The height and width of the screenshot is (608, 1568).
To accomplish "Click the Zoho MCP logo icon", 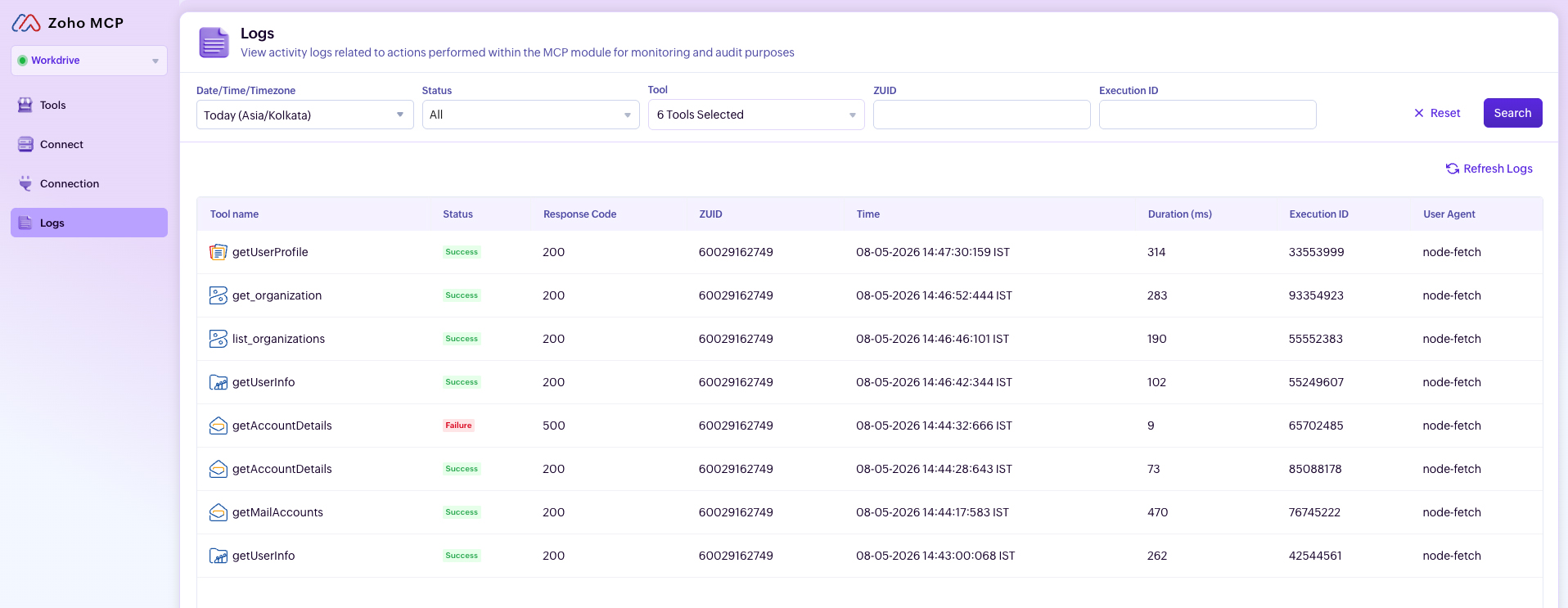I will (26, 23).
